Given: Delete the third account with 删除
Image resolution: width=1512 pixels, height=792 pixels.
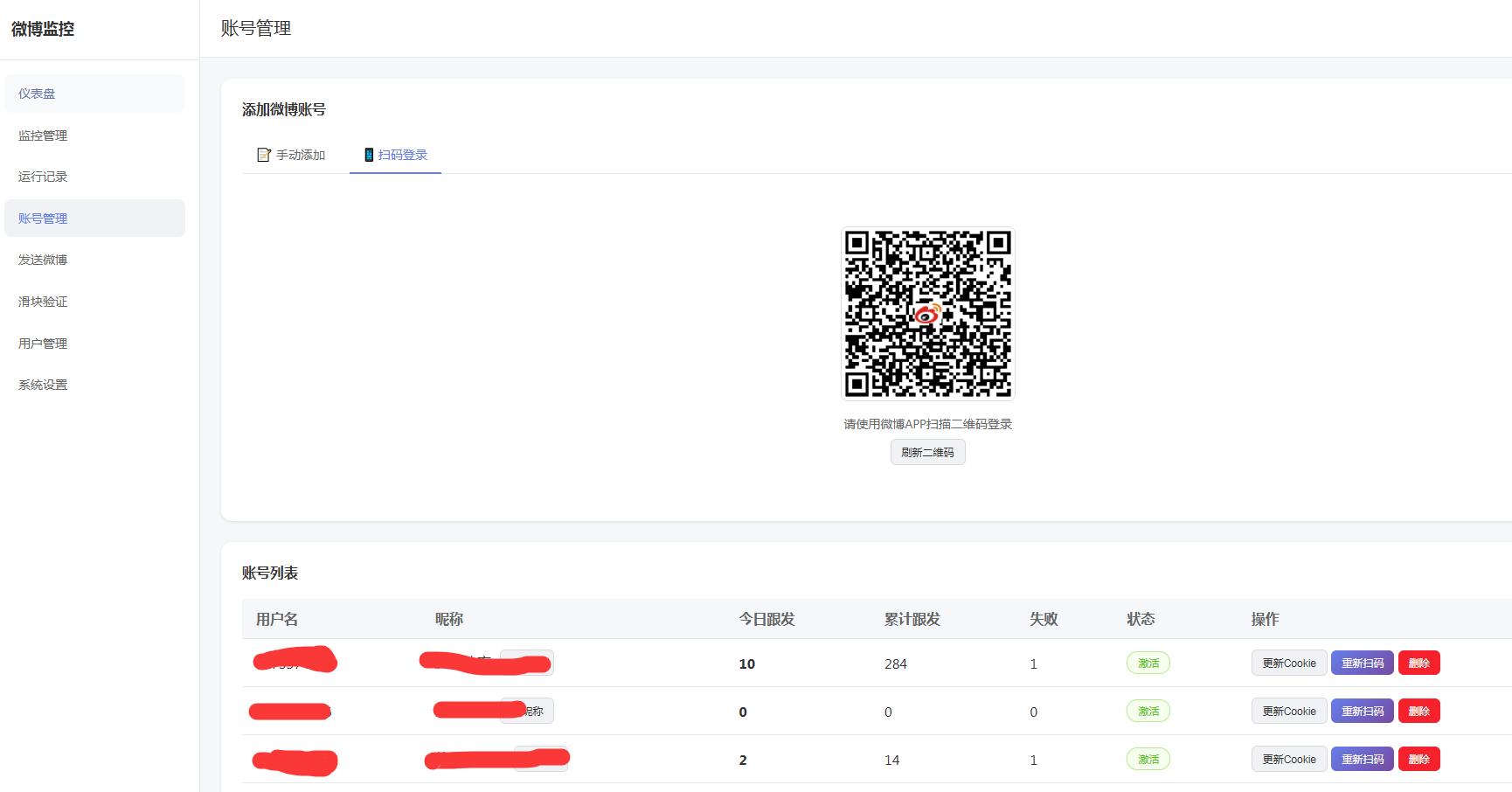Looking at the screenshot, I should 1418,759.
